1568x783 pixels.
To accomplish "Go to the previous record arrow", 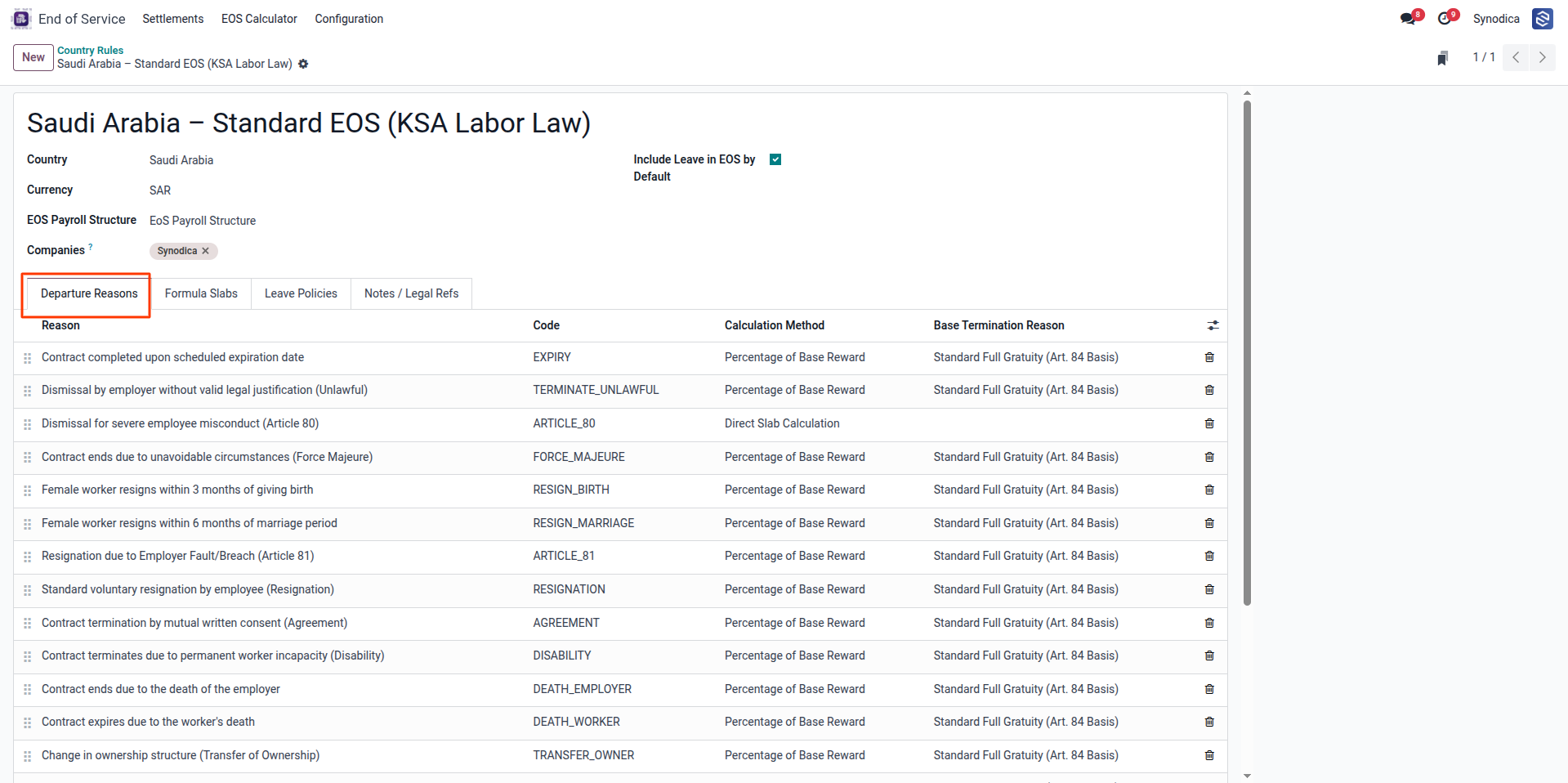I will pos(1516,57).
